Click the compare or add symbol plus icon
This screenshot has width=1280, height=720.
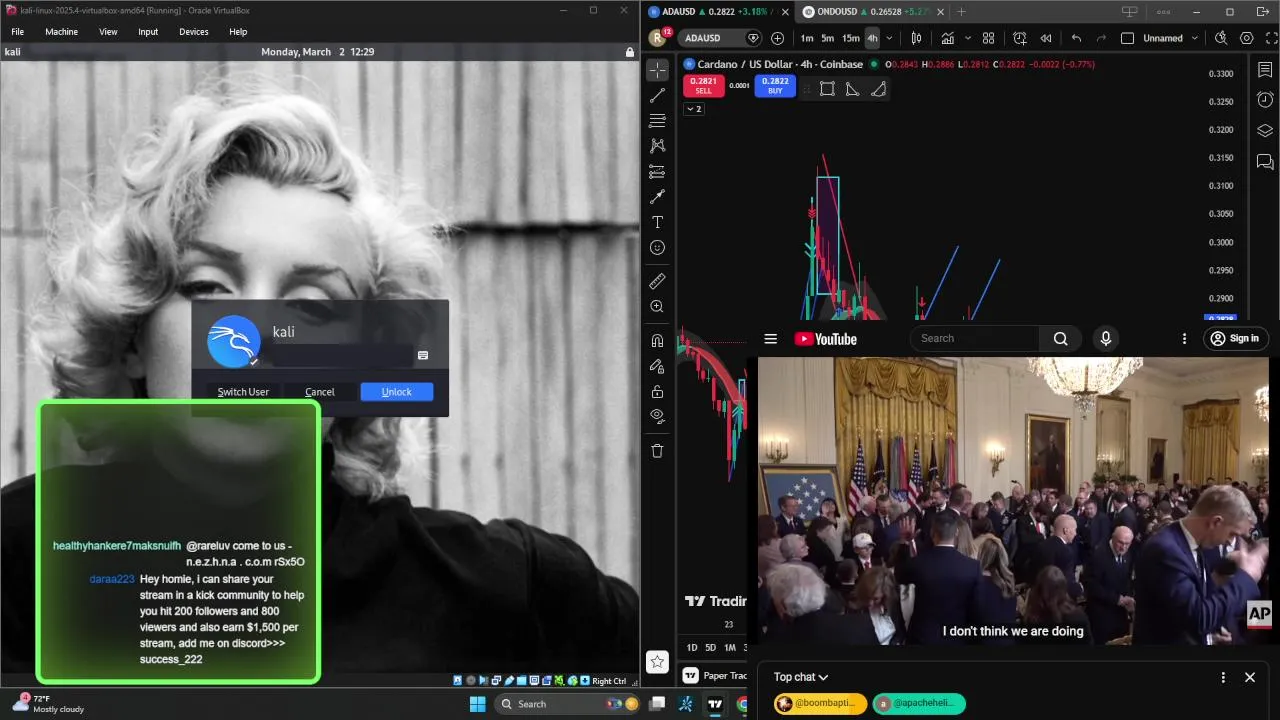(778, 38)
